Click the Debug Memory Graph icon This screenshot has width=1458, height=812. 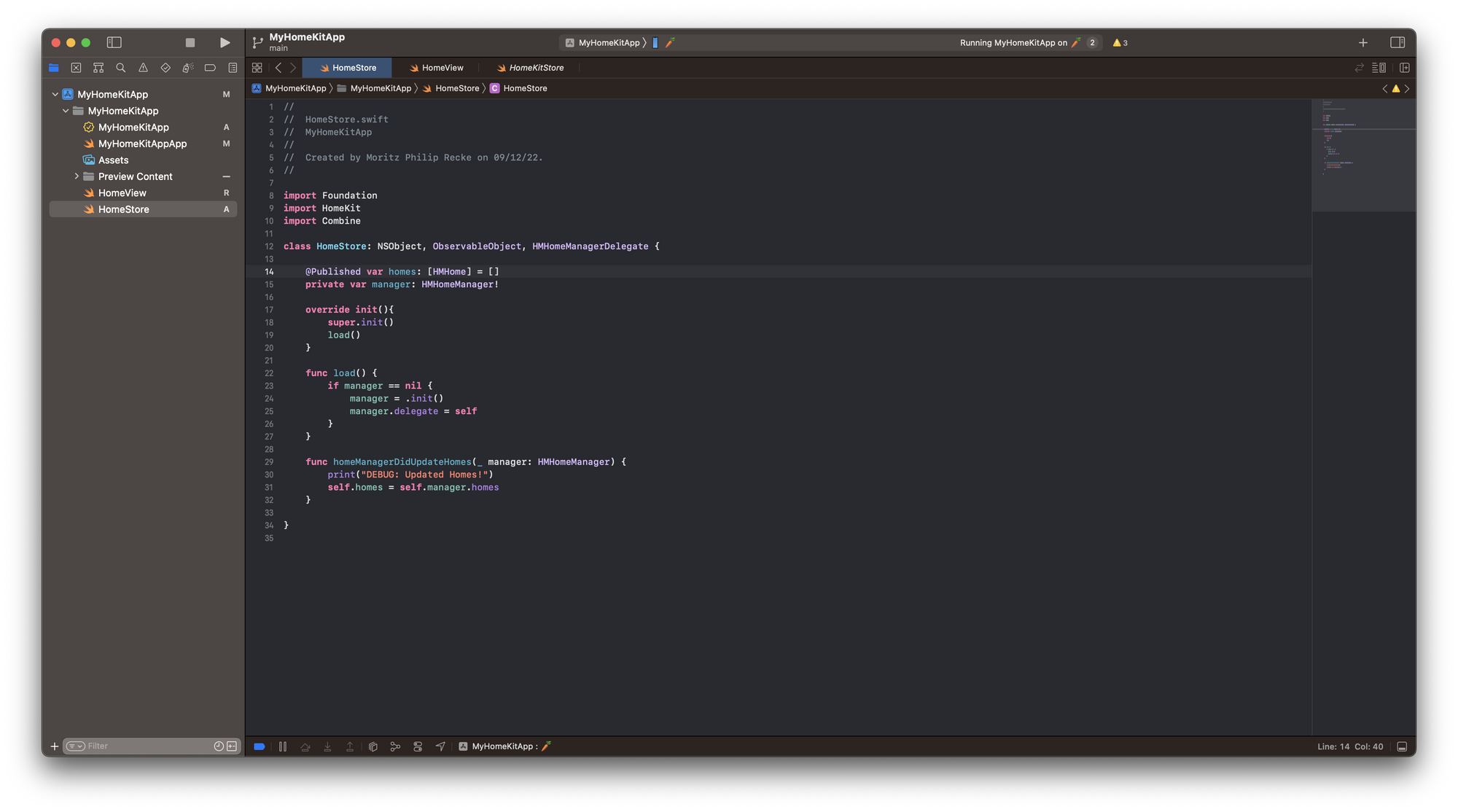tap(395, 746)
